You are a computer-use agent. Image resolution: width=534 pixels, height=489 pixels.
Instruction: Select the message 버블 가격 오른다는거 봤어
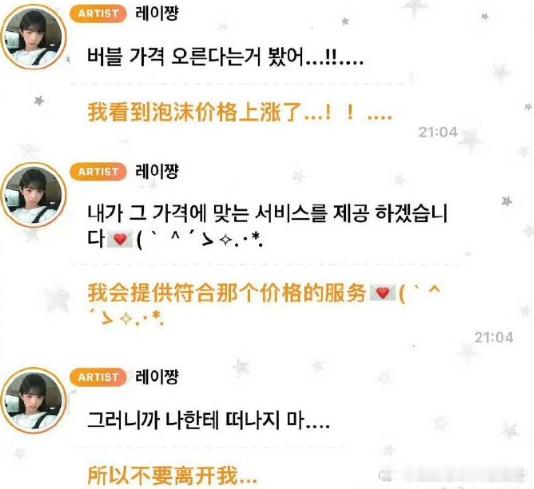click(225, 57)
